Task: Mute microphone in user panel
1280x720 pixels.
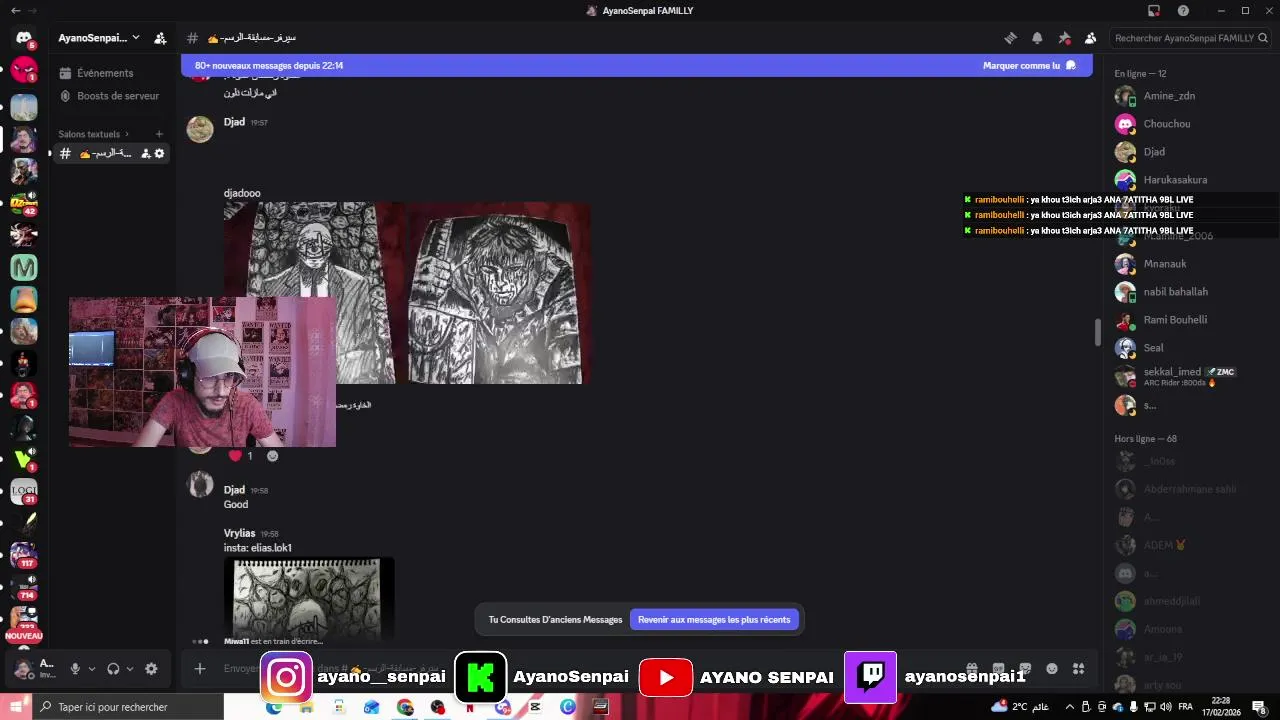Action: [x=74, y=669]
